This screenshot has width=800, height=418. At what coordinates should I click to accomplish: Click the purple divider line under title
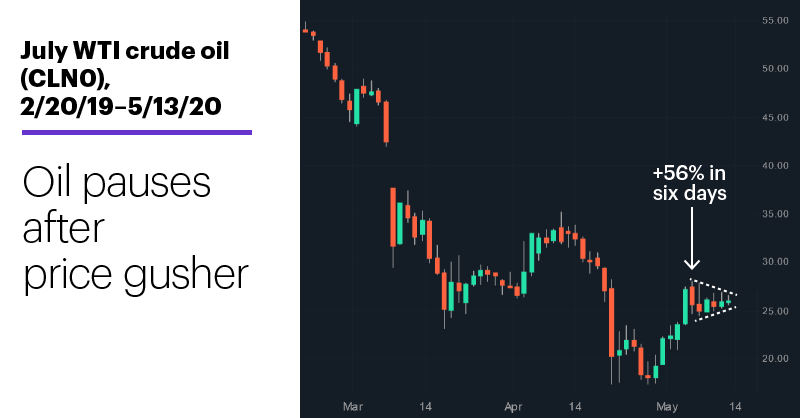137,133
